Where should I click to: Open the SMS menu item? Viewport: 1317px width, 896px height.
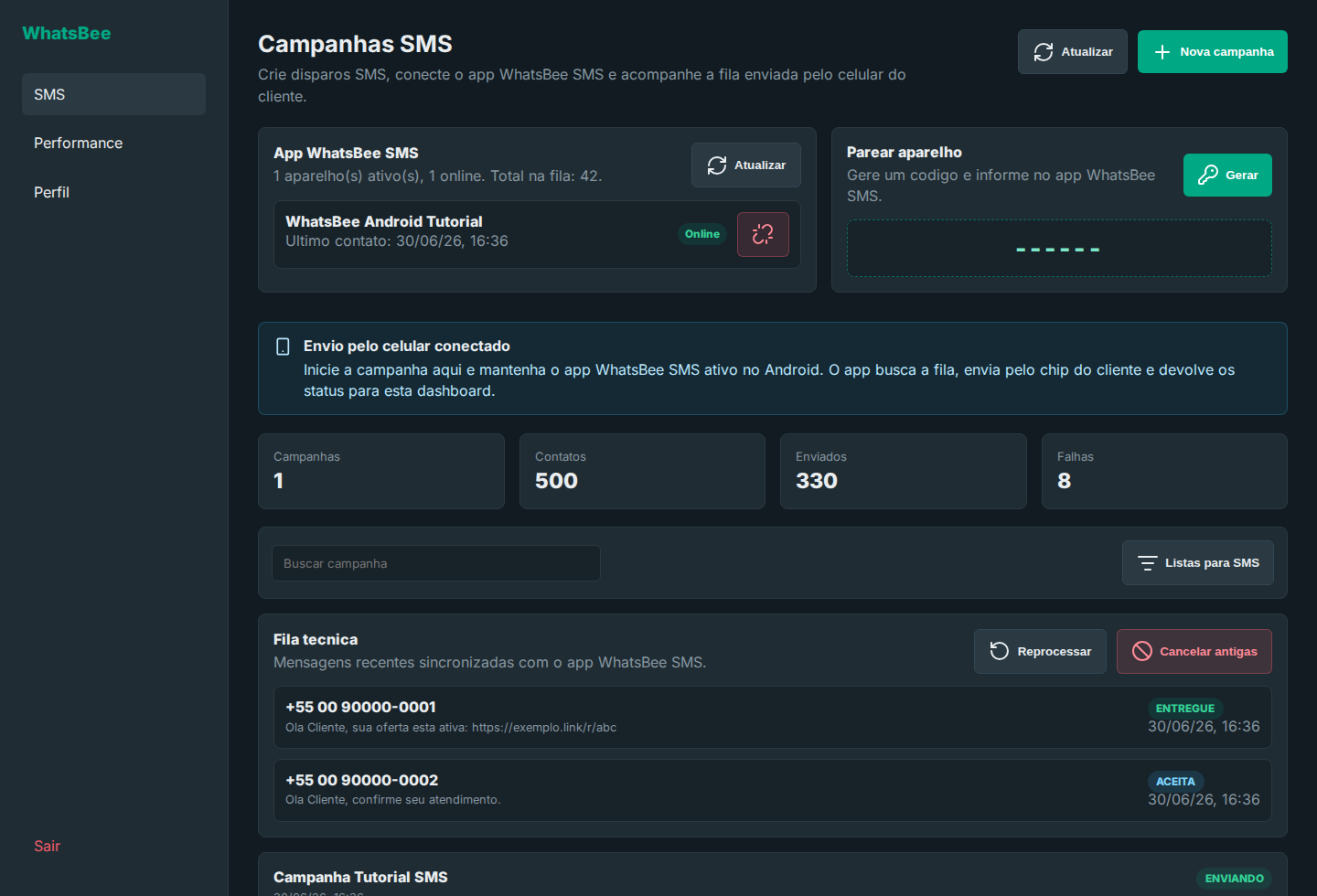113,94
